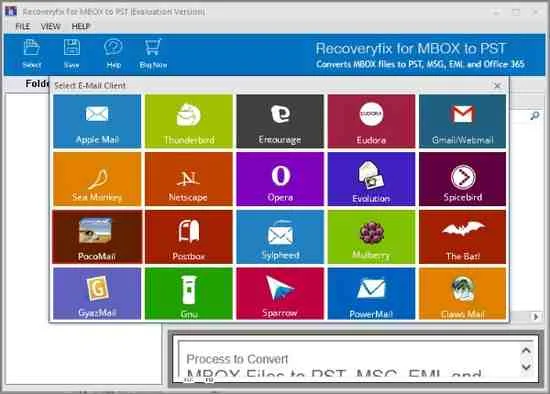This screenshot has width=550, height=394.
Task: Select the Evolution email client
Action: coord(371,179)
